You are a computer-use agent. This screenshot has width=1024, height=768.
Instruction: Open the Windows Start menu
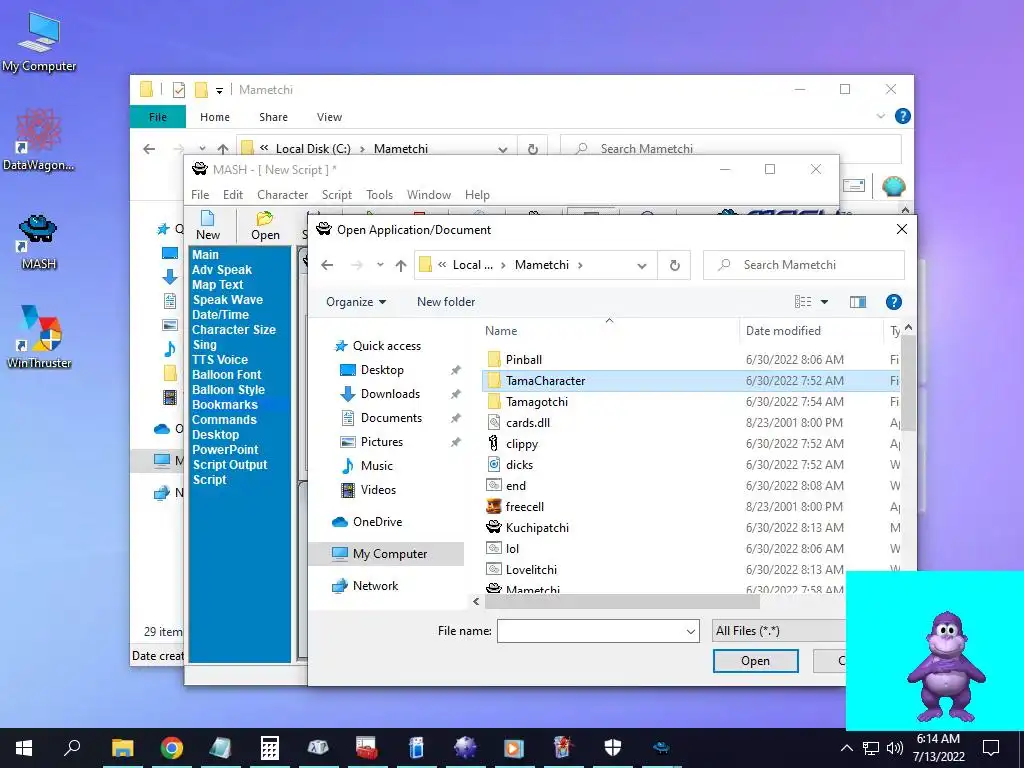pos(24,748)
